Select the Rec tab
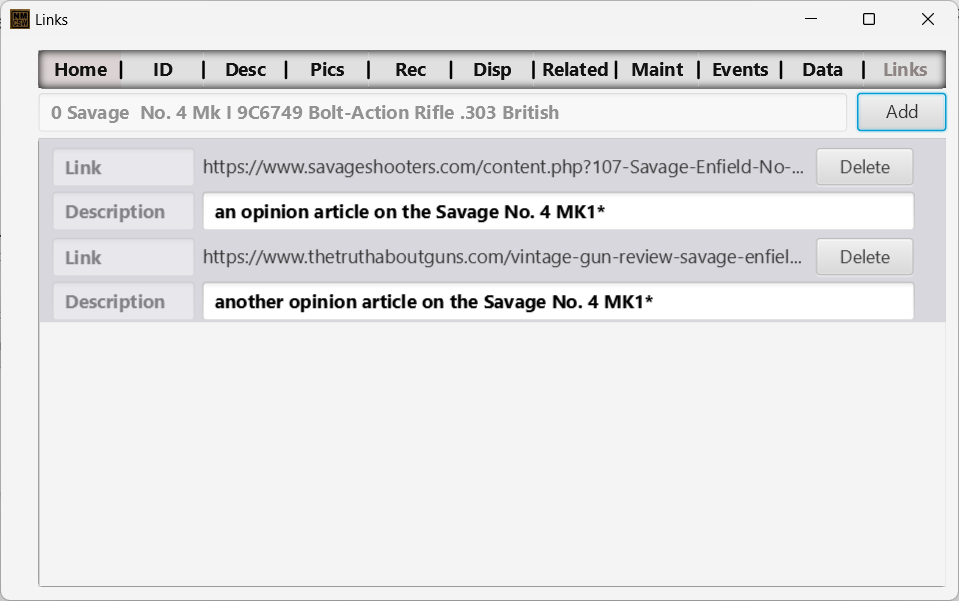 410,70
